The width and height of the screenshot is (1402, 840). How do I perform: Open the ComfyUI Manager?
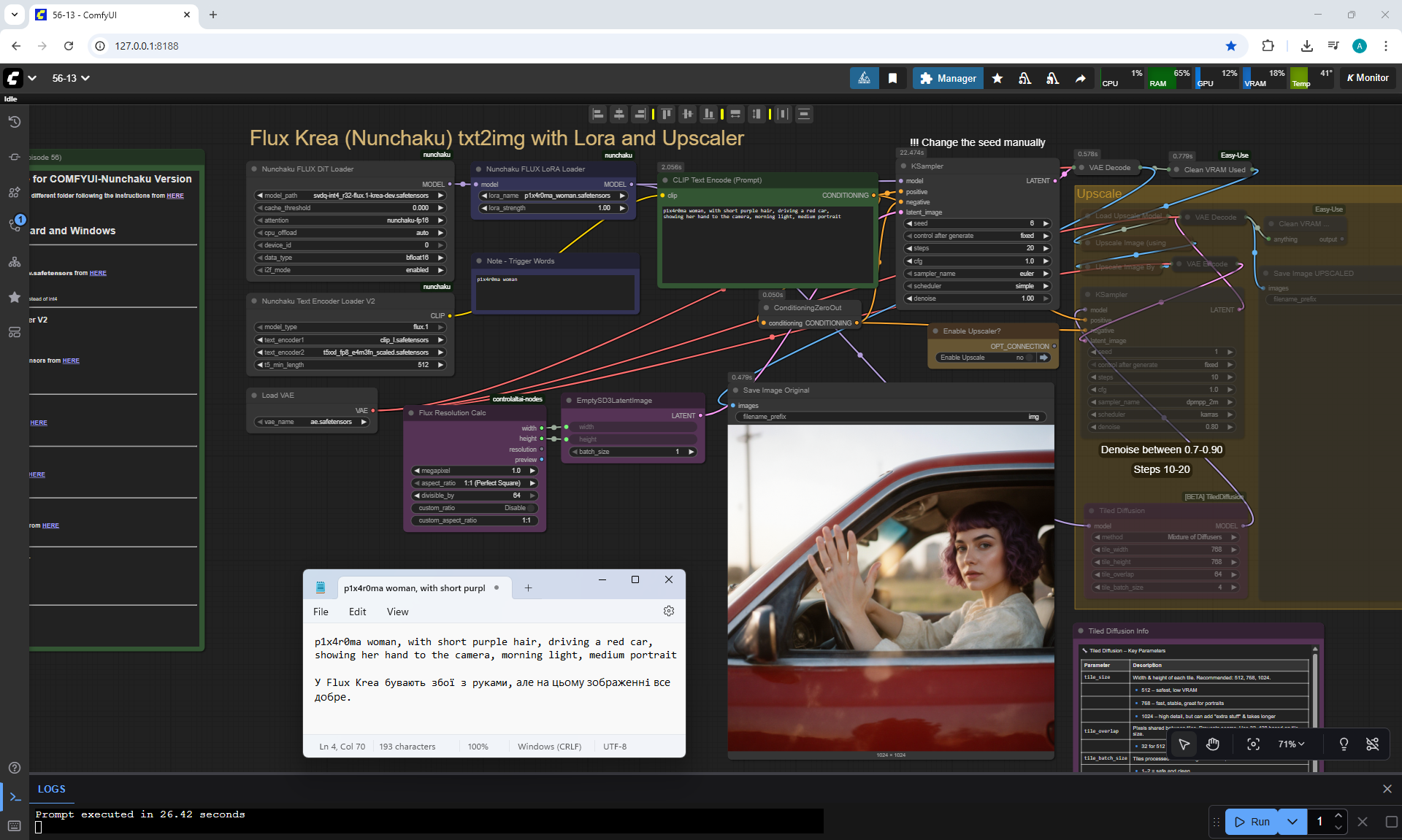[948, 78]
